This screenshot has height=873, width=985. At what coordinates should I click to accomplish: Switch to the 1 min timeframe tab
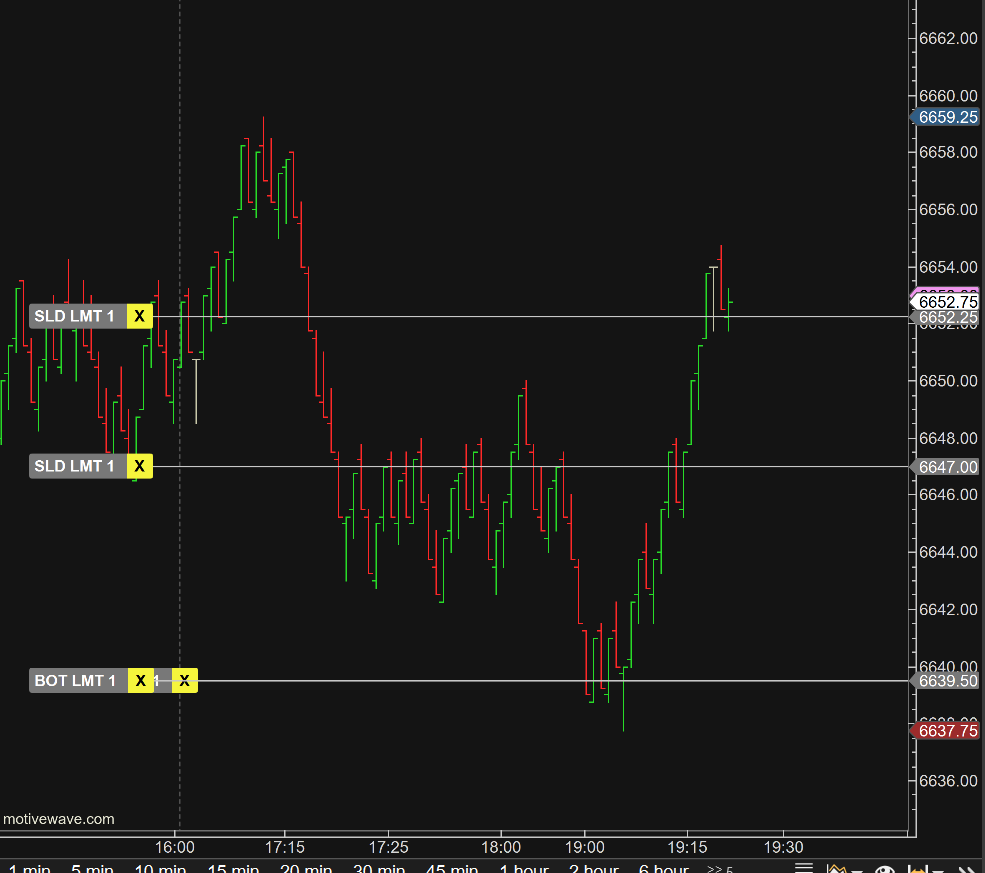click(x=29, y=868)
